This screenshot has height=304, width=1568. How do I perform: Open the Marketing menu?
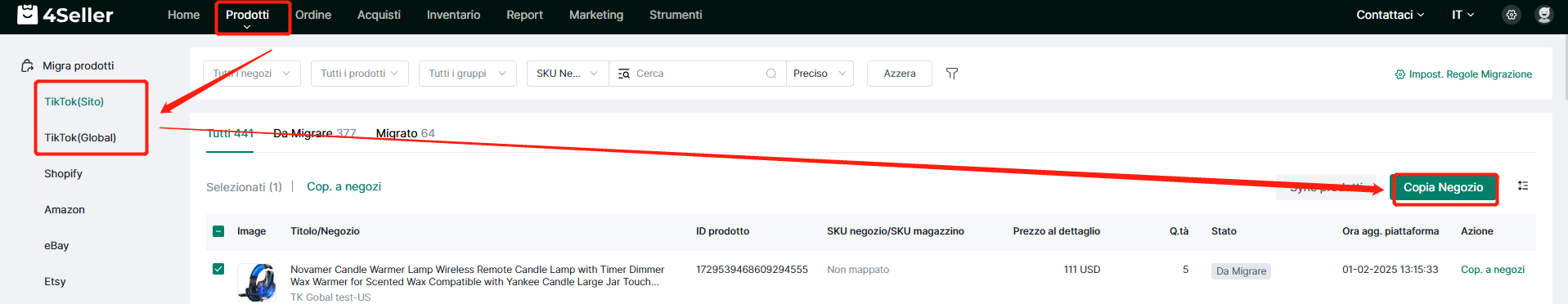click(x=596, y=15)
